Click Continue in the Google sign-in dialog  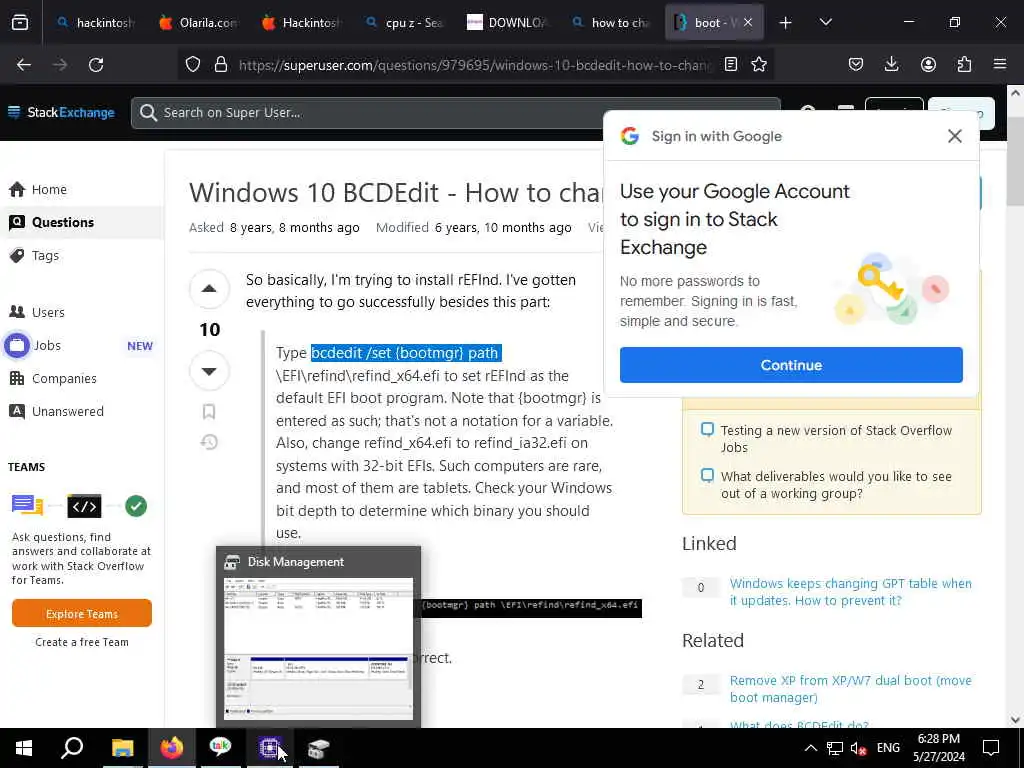(791, 365)
